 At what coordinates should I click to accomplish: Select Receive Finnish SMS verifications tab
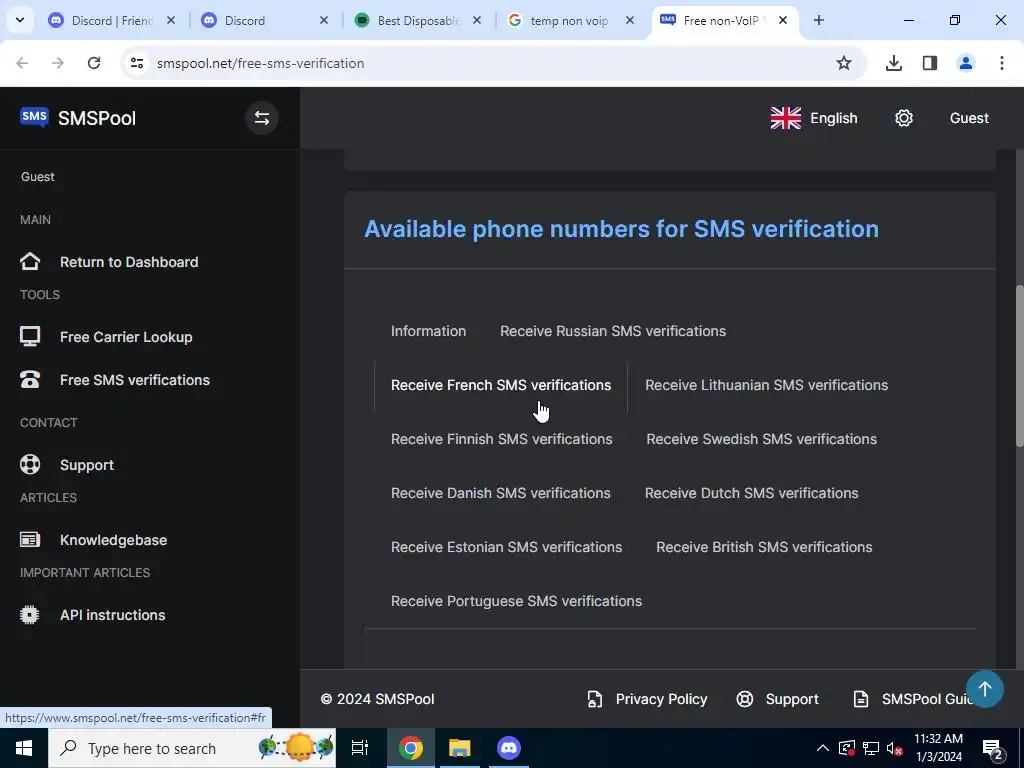(502, 440)
